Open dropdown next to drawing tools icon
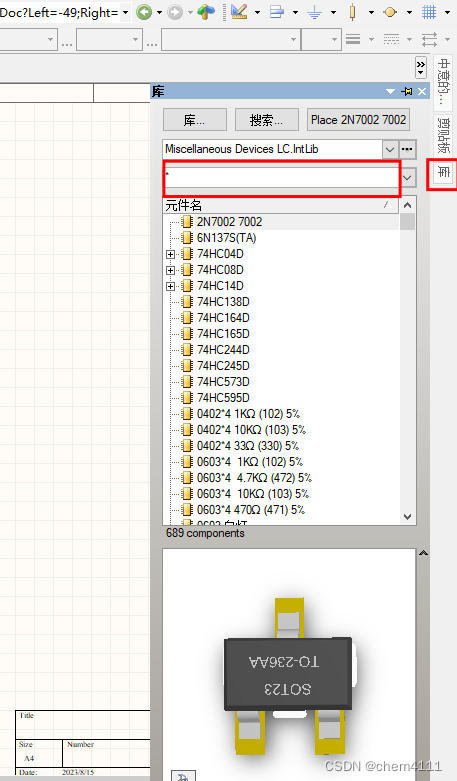 click(x=257, y=12)
